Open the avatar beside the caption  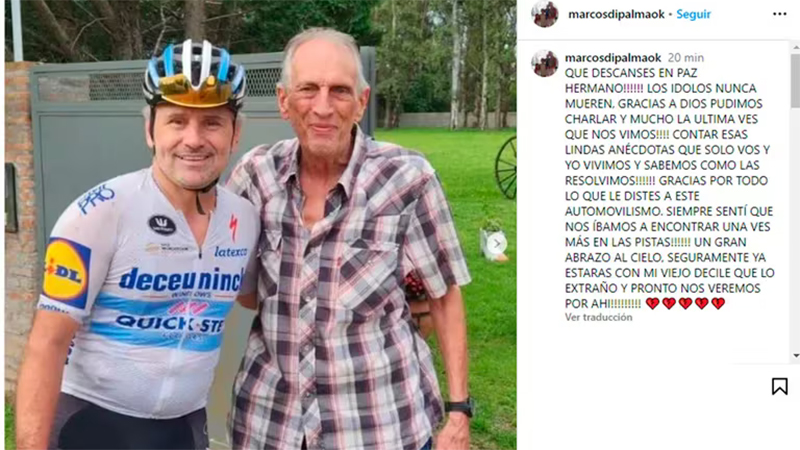545,63
